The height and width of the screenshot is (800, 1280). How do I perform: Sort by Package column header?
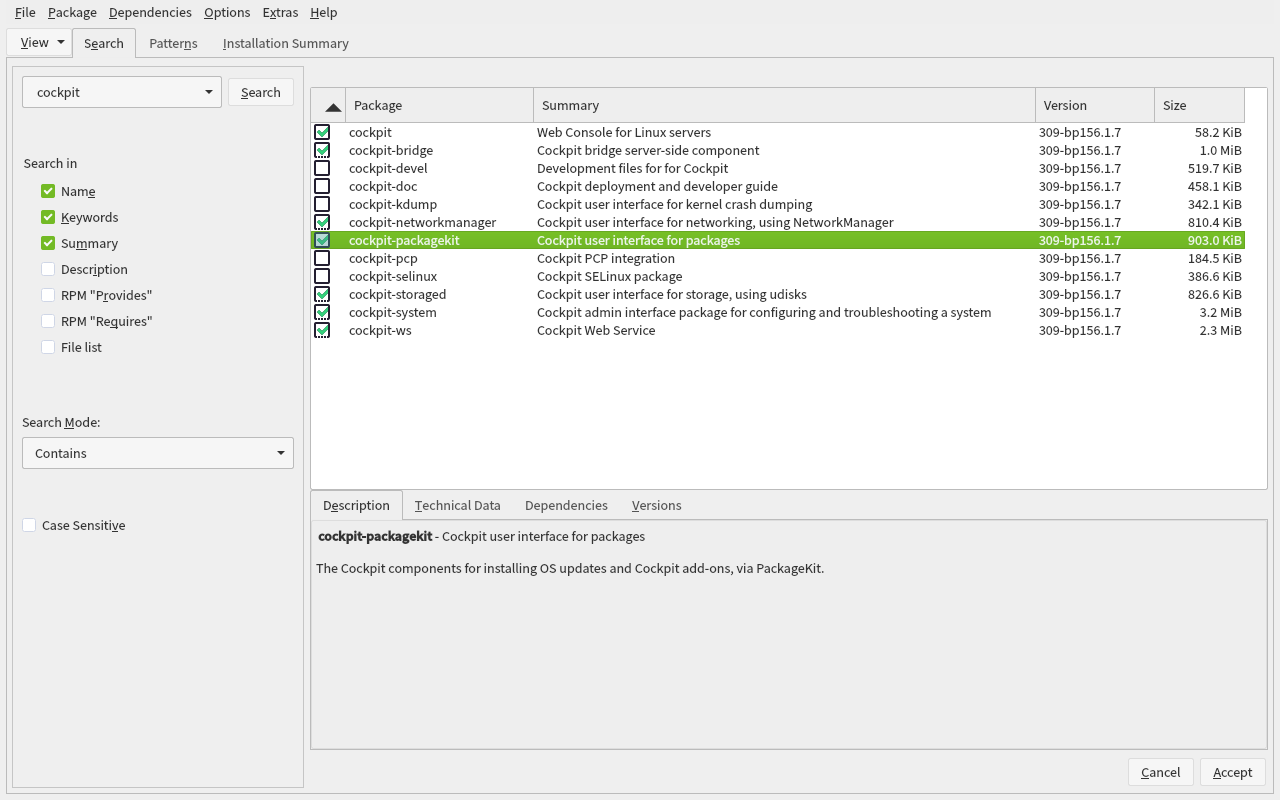coord(440,105)
